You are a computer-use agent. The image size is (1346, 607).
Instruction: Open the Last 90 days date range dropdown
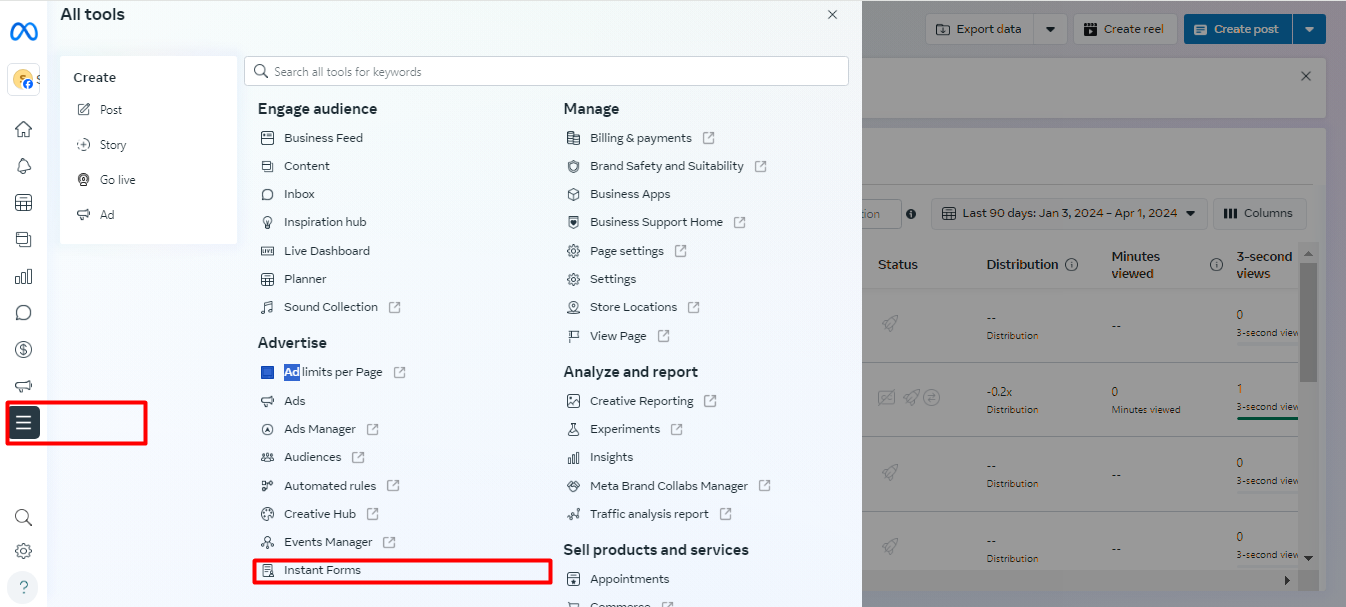pyautogui.click(x=1068, y=213)
